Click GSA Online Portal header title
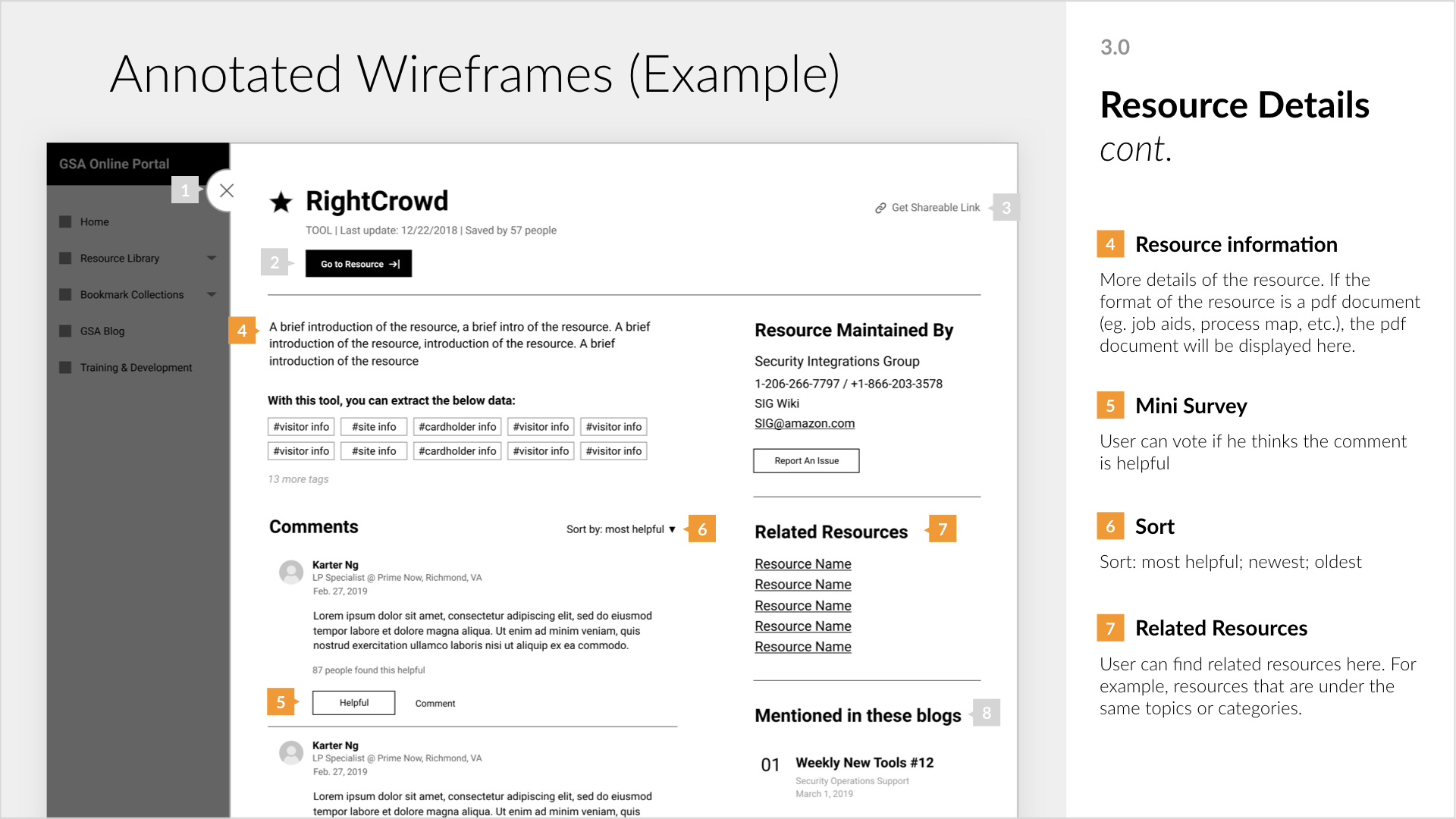 pos(115,164)
